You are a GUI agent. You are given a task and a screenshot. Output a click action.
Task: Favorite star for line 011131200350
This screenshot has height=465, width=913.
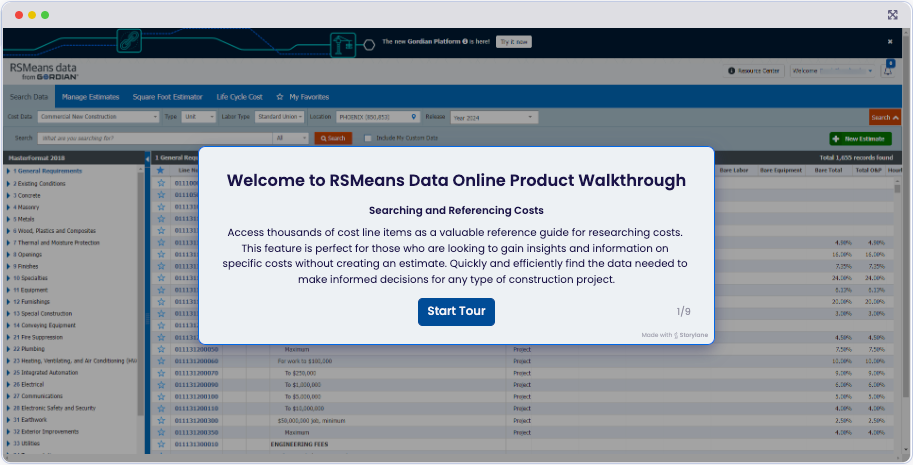(x=161, y=432)
